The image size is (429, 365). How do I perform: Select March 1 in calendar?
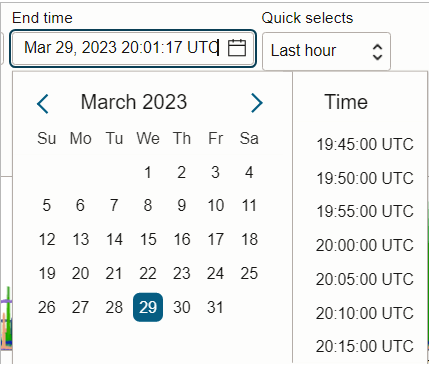148,172
